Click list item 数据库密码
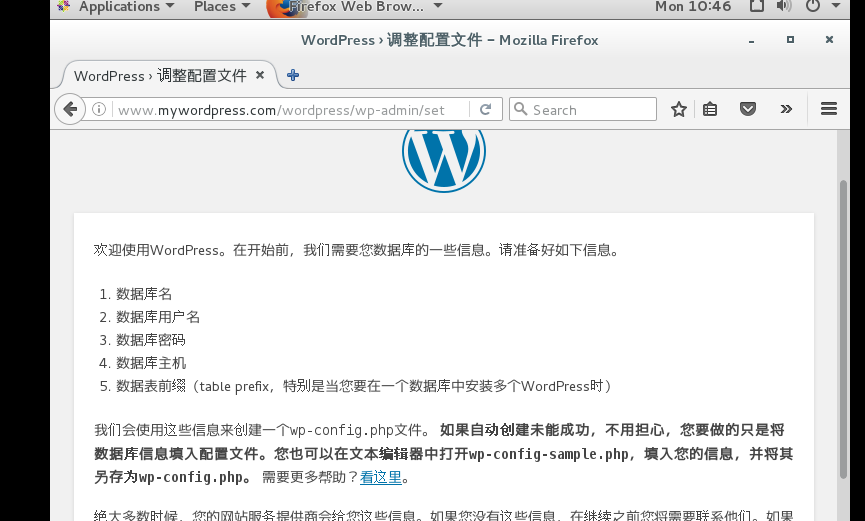The width and height of the screenshot is (865, 521). 151,340
